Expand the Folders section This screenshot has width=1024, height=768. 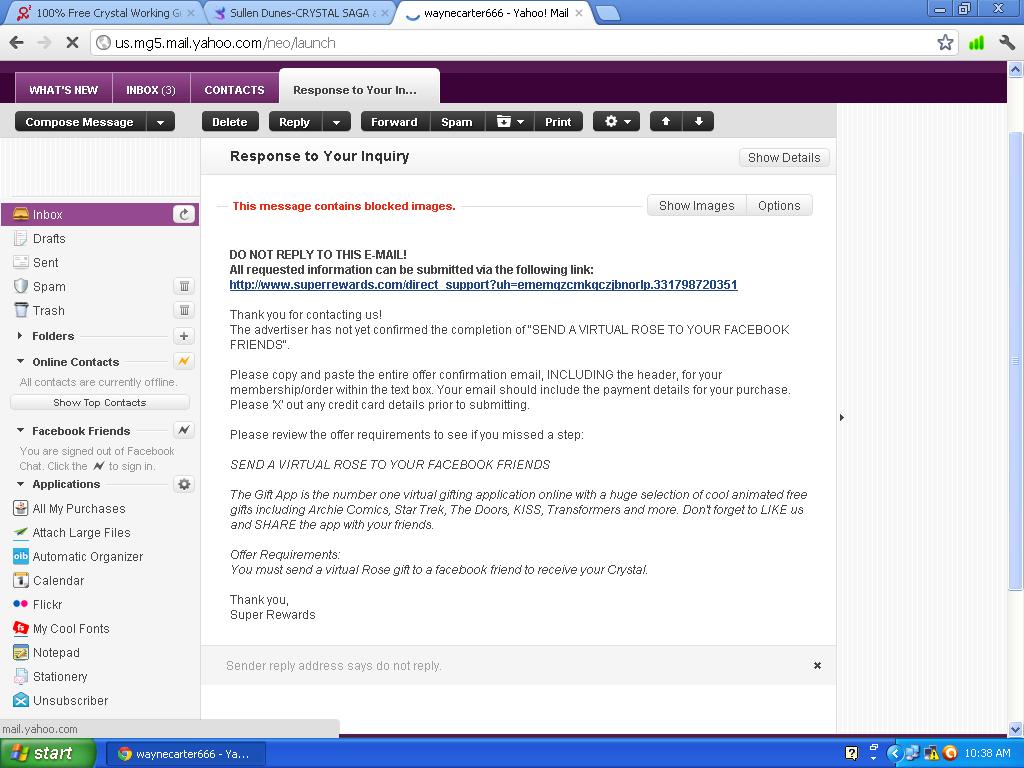(20, 336)
